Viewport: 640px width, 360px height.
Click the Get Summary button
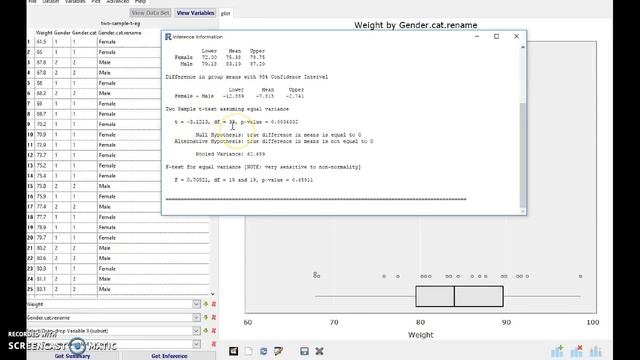click(72, 356)
